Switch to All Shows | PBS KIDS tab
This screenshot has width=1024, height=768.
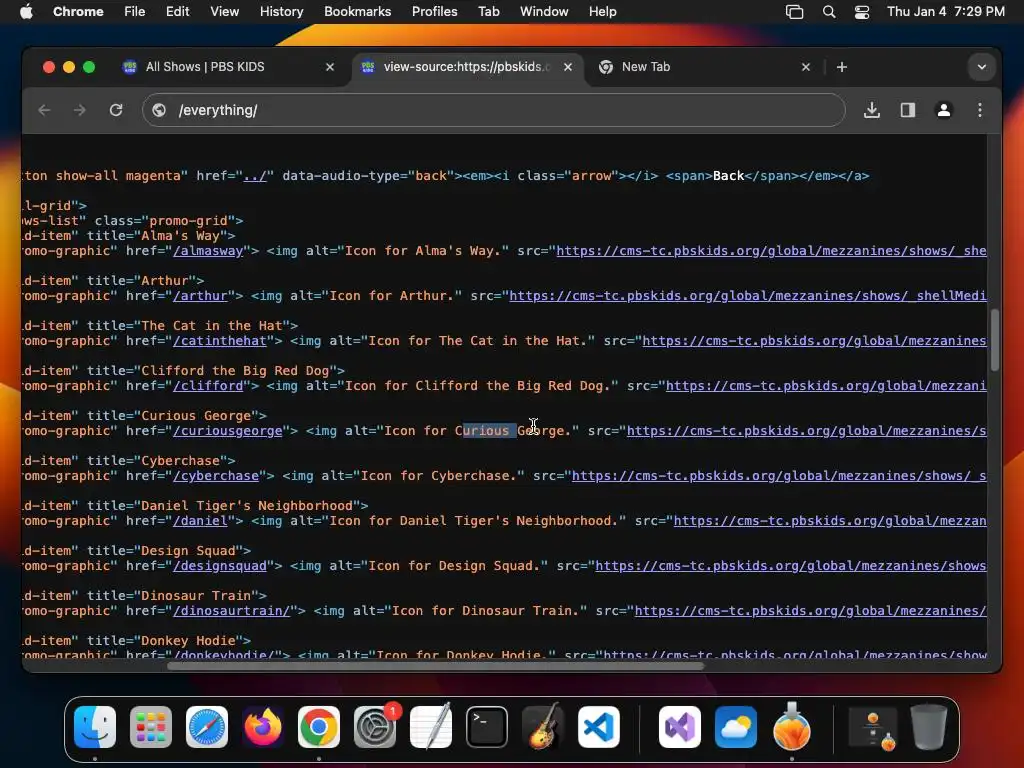[205, 67]
